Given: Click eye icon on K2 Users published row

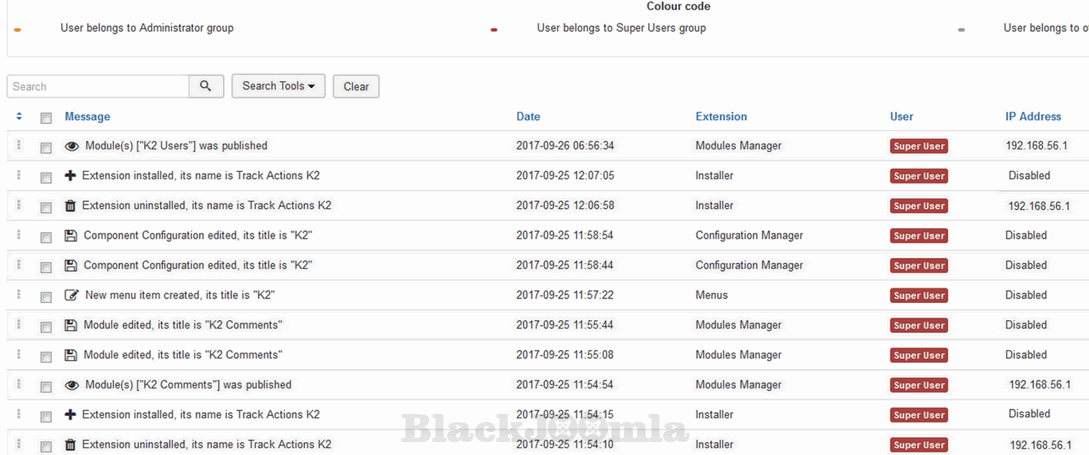Looking at the screenshot, I should 71,146.
